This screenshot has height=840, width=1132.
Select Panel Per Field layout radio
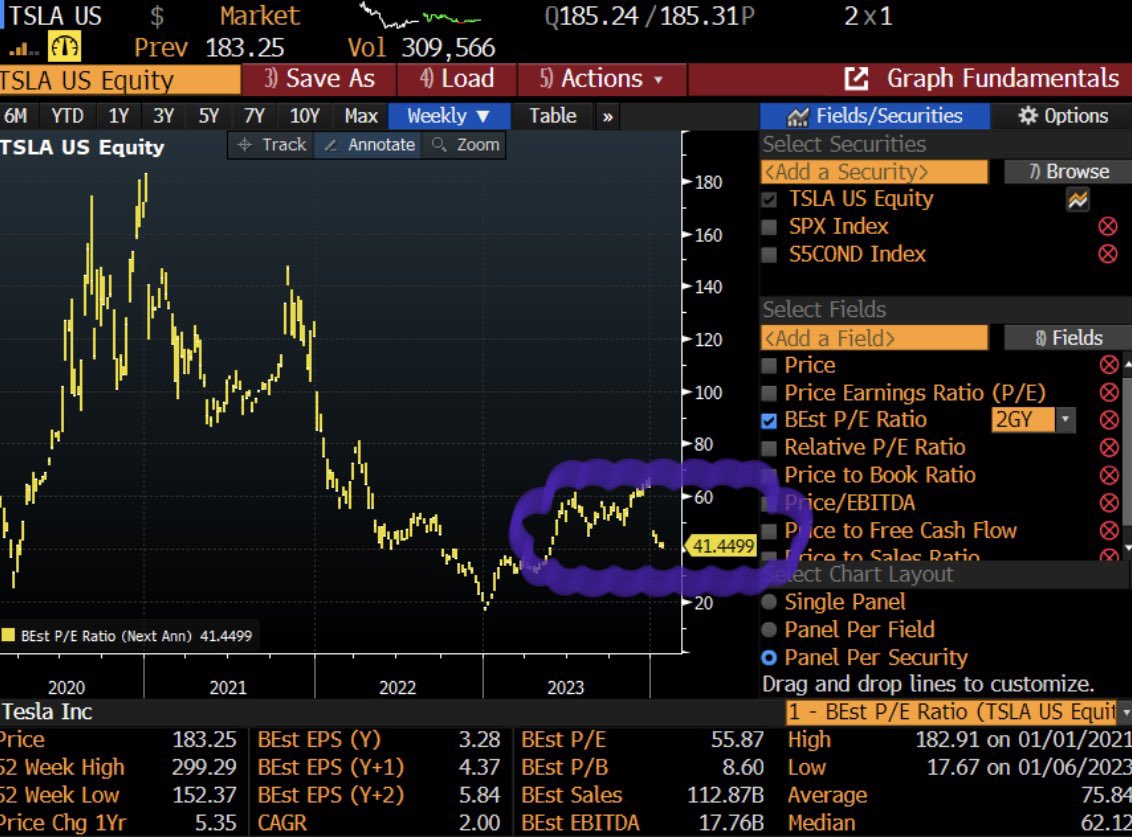[770, 629]
